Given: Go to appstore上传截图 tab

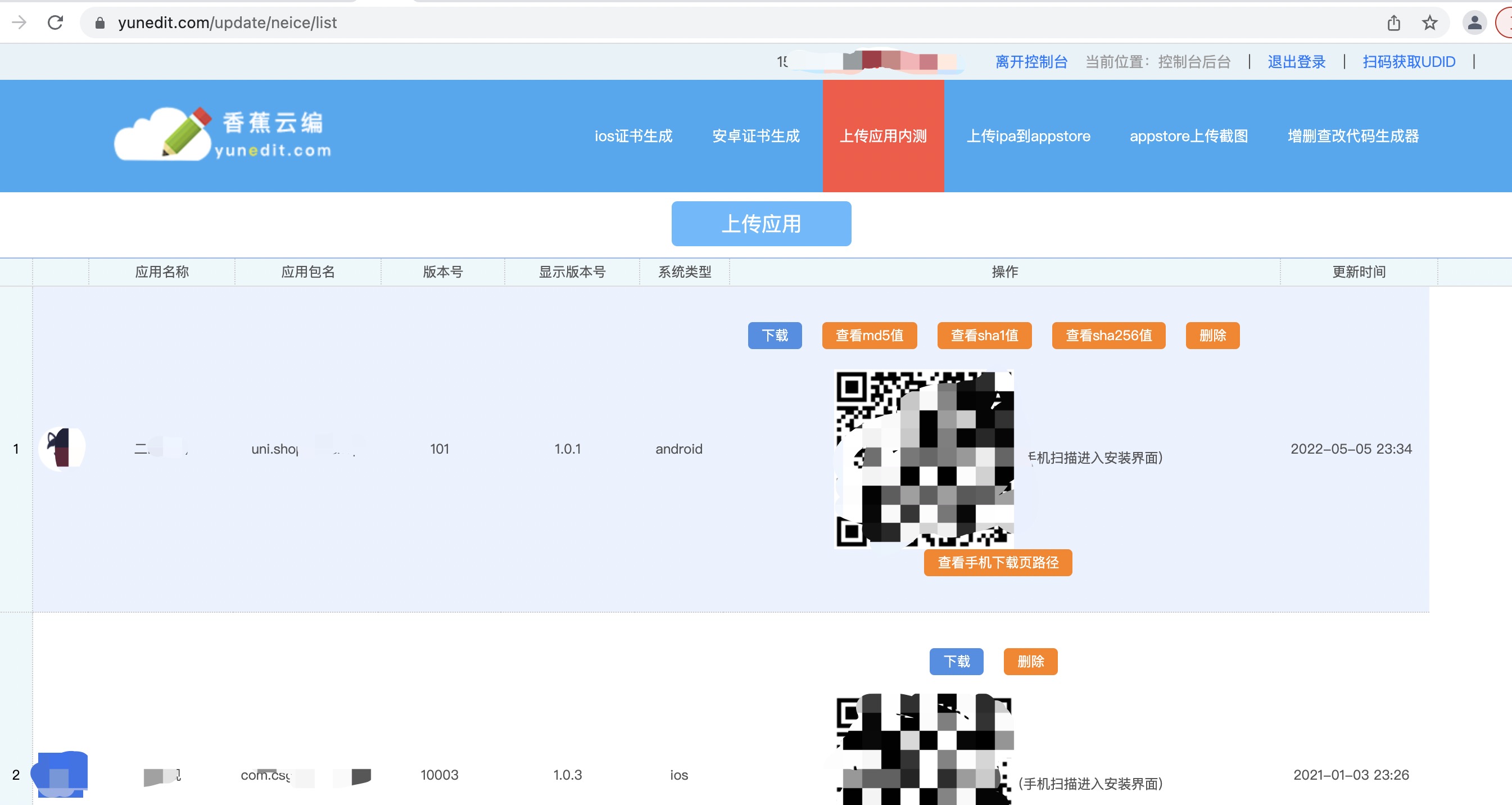Looking at the screenshot, I should pos(1189,136).
